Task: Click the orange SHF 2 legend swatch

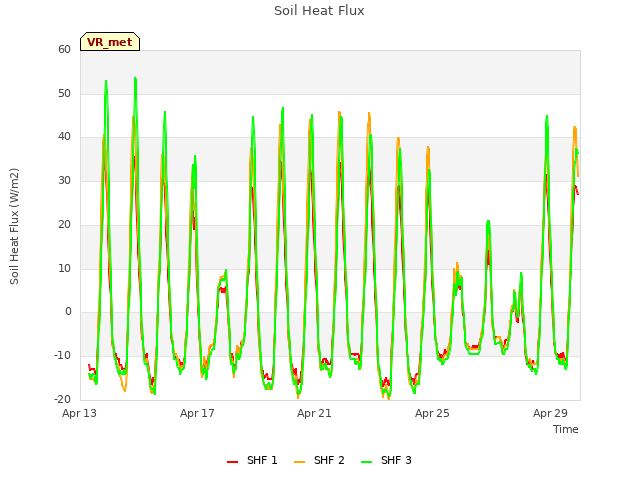Action: 299,462
